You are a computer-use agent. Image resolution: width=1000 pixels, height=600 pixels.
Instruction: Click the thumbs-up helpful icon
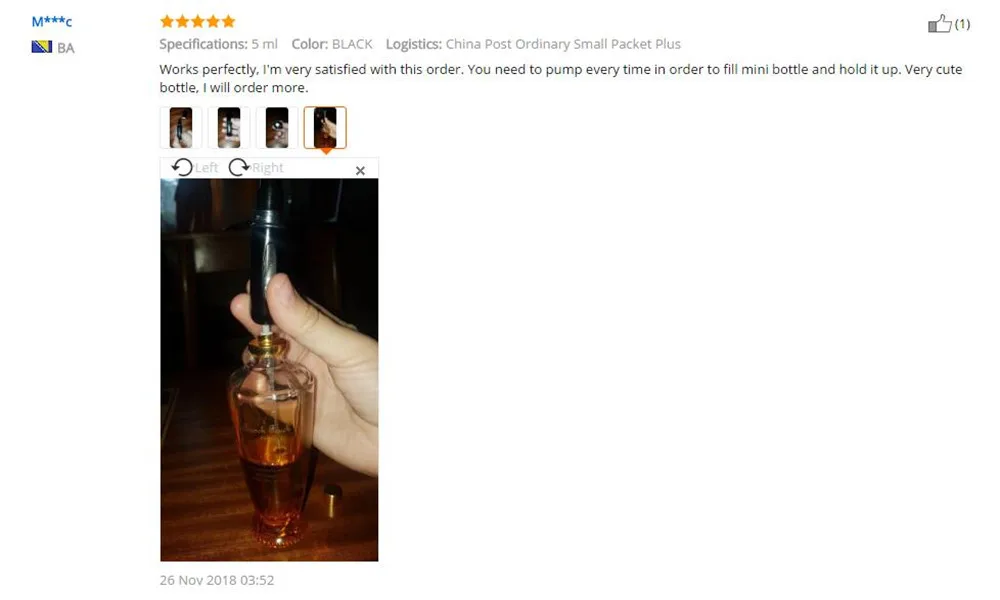tap(939, 24)
